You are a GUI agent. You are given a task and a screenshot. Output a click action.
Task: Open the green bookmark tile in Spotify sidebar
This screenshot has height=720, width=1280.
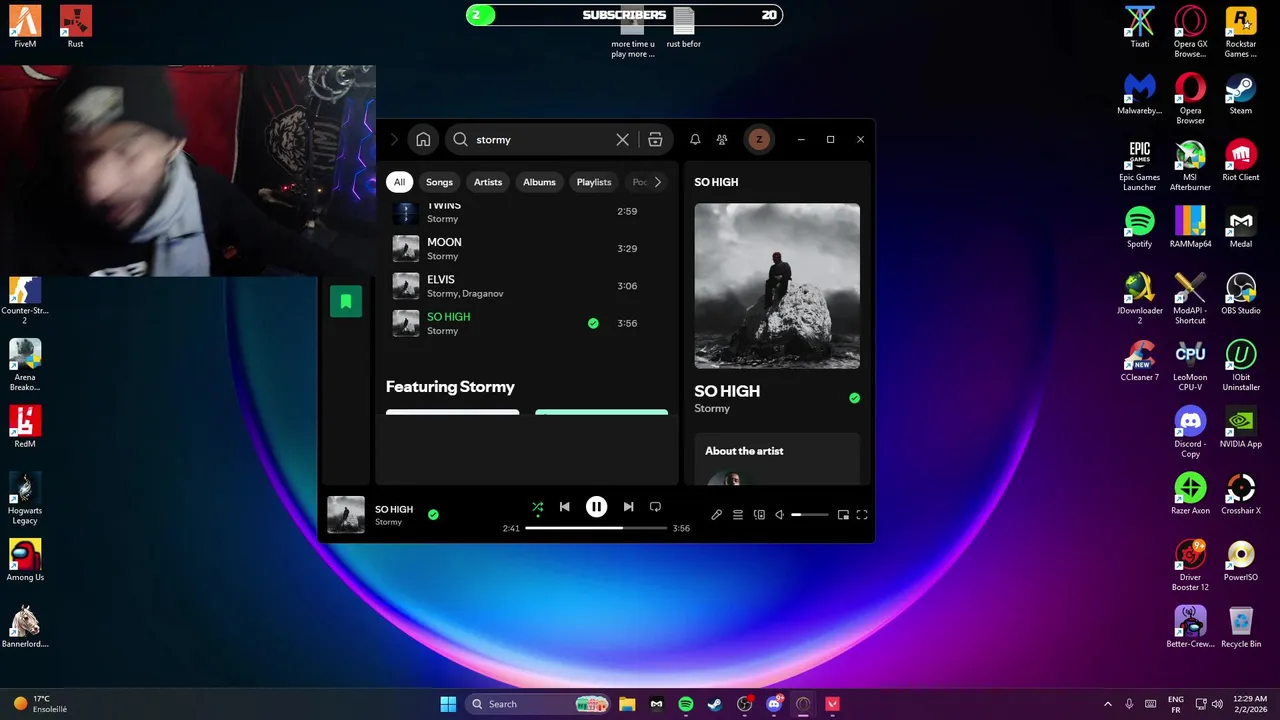tap(346, 301)
